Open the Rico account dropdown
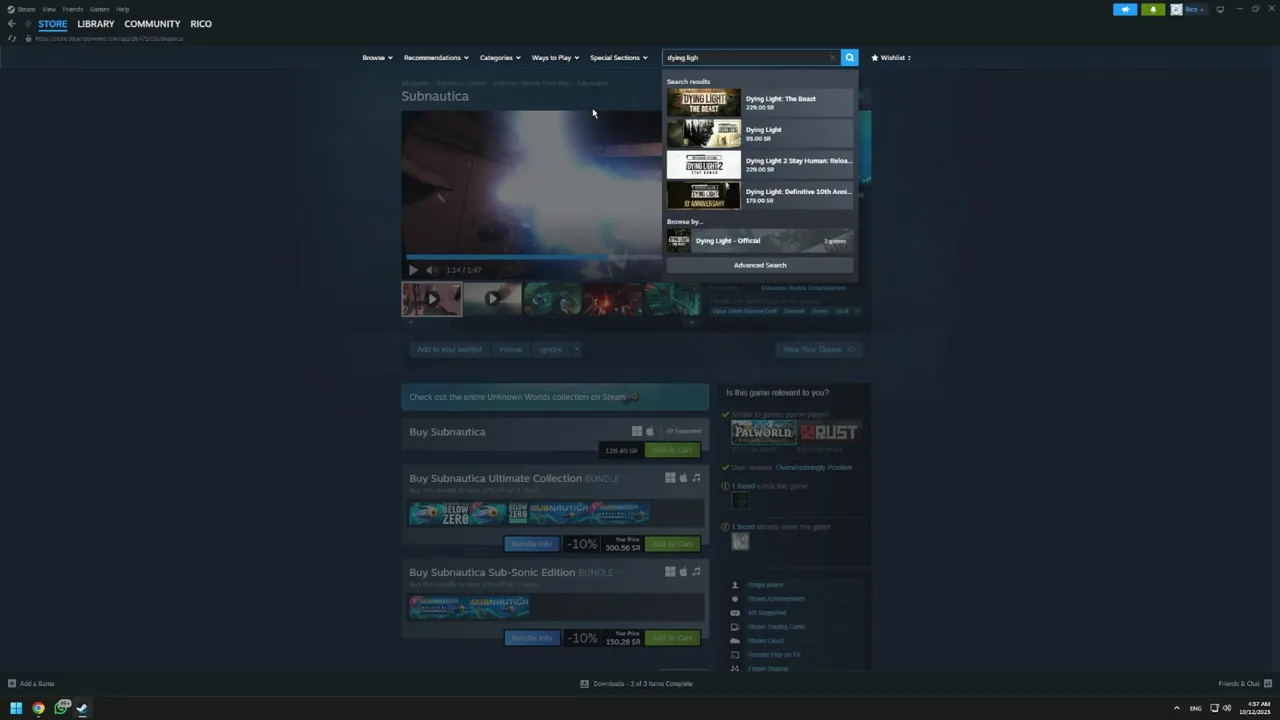The width and height of the screenshot is (1280, 720). [1188, 9]
